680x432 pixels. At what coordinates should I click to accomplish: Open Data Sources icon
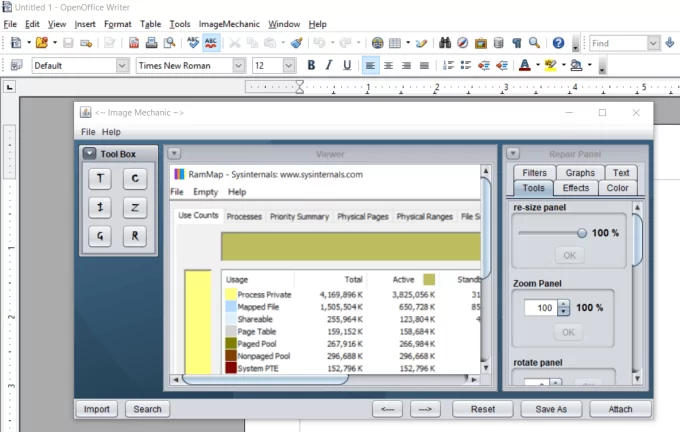[499, 43]
